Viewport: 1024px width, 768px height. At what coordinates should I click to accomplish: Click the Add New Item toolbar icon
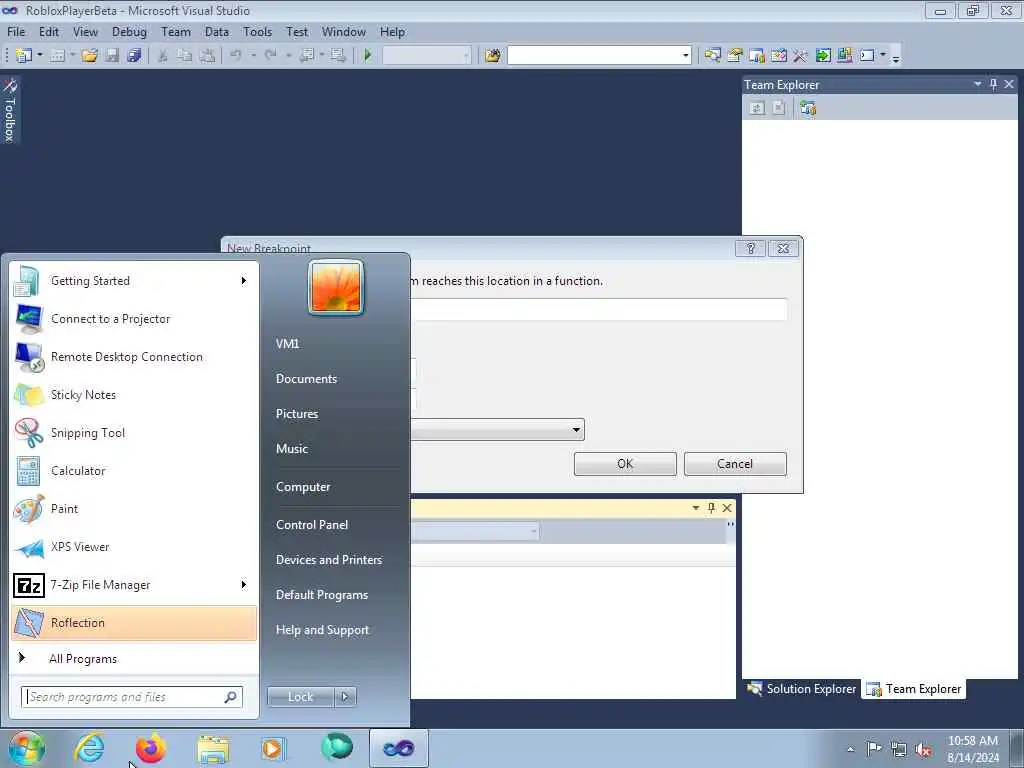pyautogui.click(x=57, y=56)
